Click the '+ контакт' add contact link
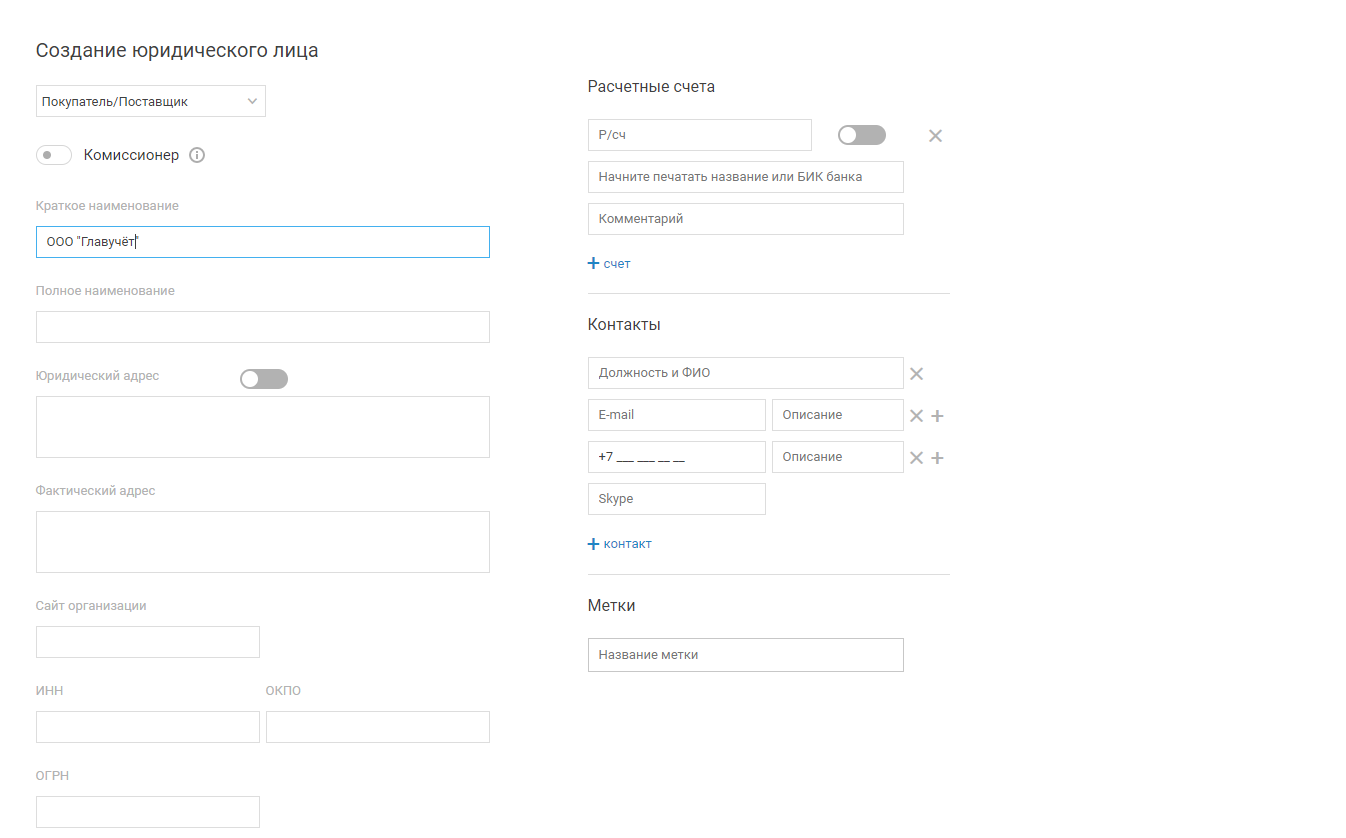The width and height of the screenshot is (1346, 838). [620, 544]
